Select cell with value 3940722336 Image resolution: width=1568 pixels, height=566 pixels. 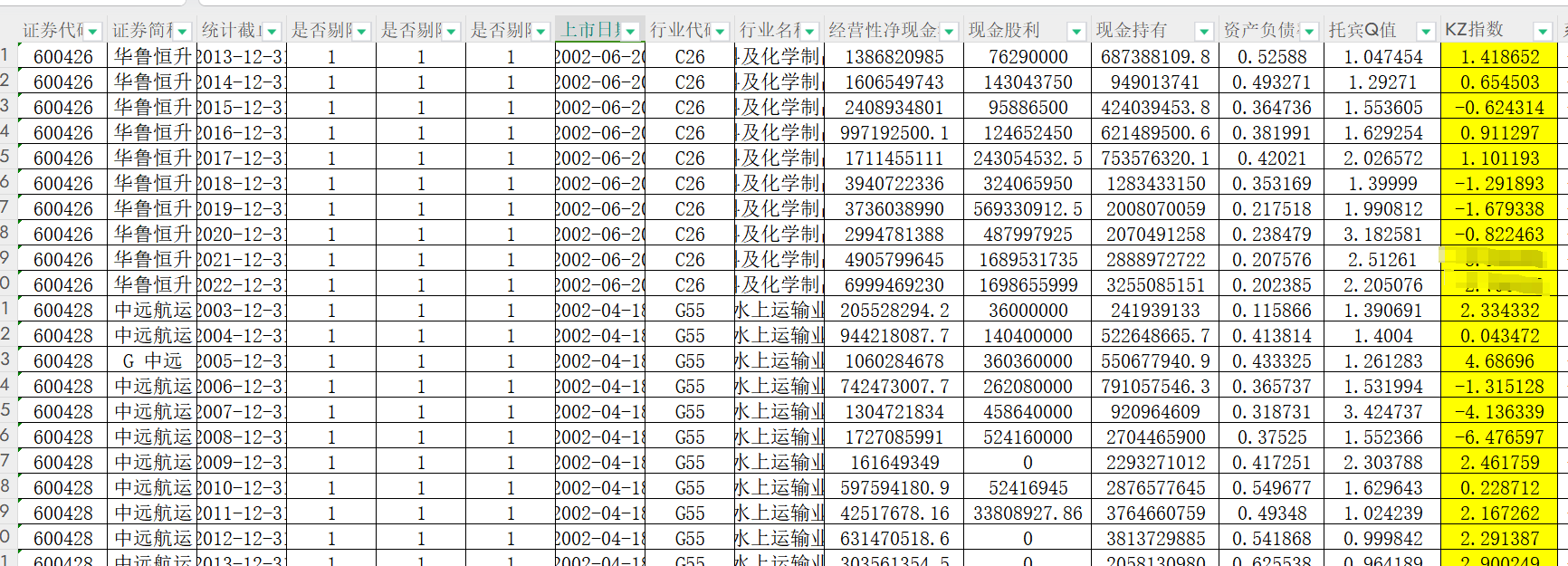coord(894,183)
